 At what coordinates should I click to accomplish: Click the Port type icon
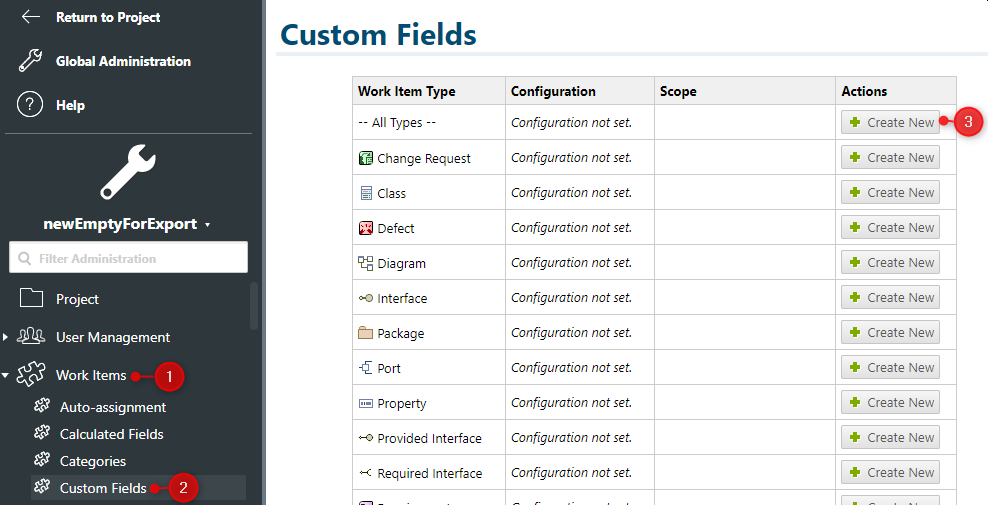point(365,368)
